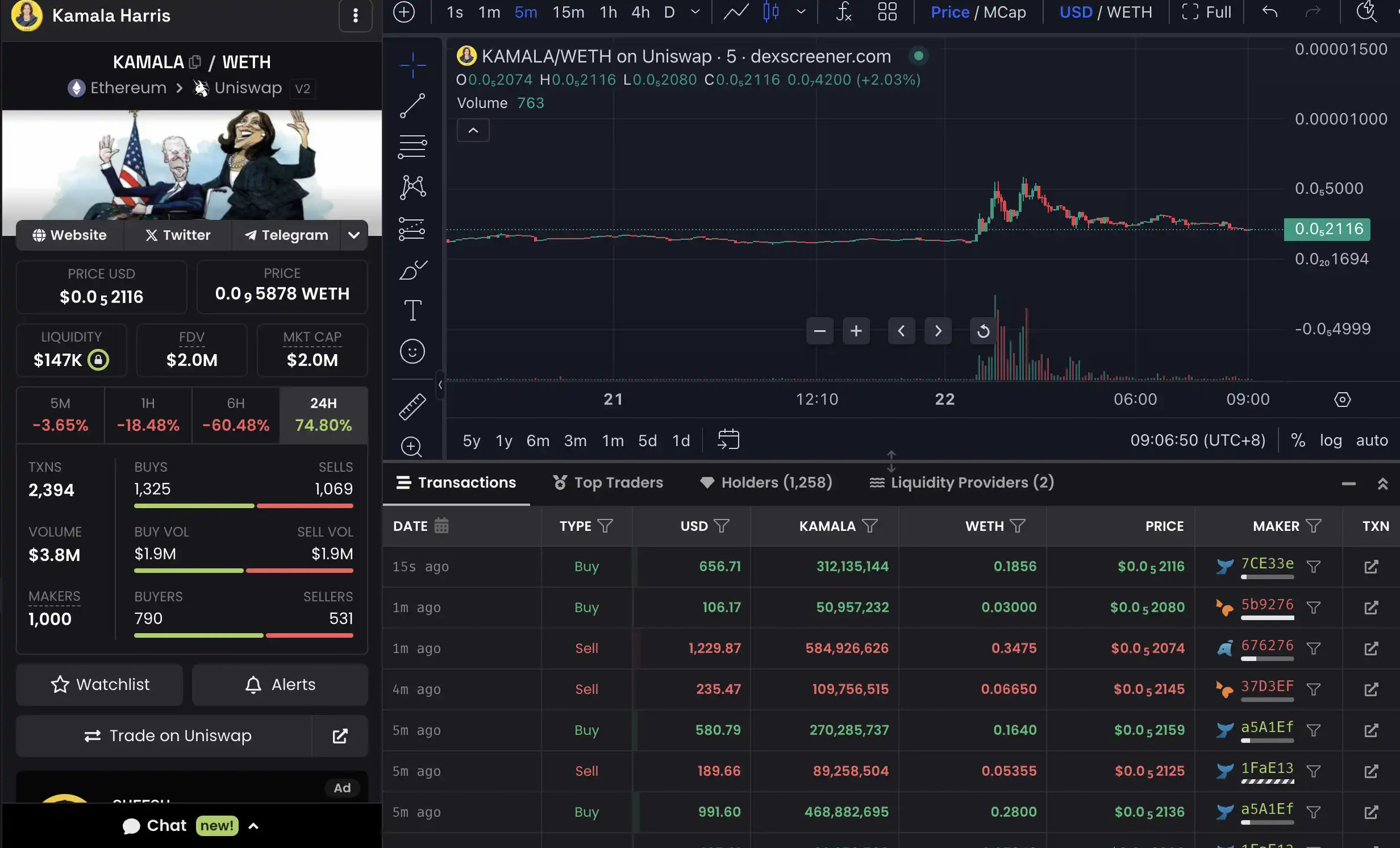Open the indicators fx menu
This screenshot has height=848, width=1400.
pyautogui.click(x=843, y=12)
